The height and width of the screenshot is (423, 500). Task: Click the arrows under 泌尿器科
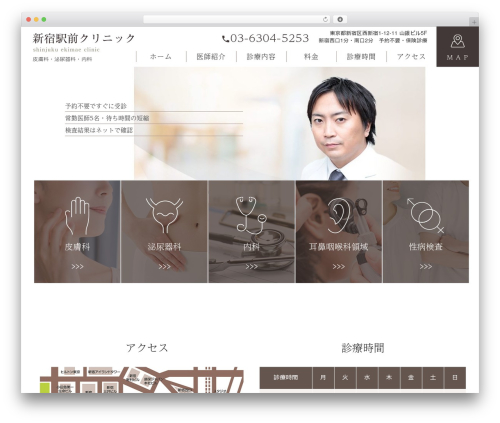[164, 266]
